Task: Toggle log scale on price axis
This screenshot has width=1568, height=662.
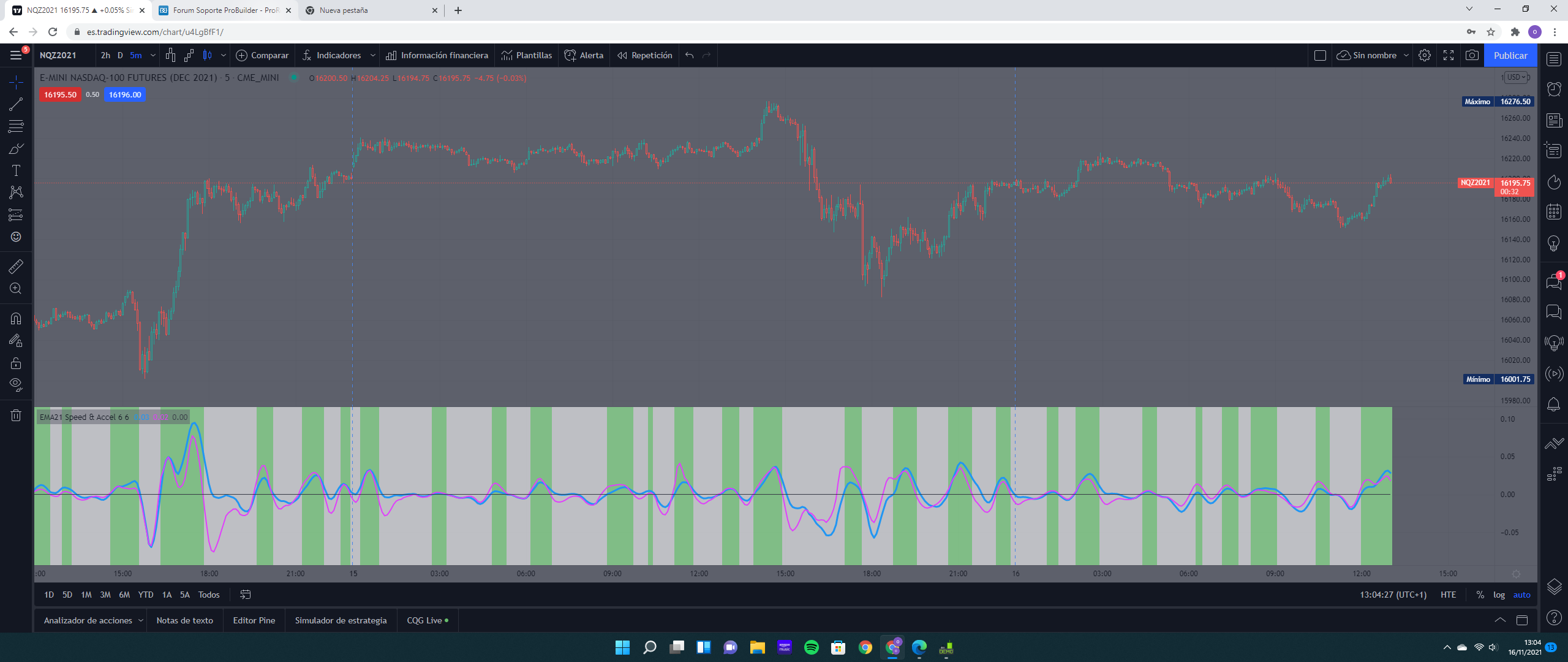Action: click(x=1499, y=595)
